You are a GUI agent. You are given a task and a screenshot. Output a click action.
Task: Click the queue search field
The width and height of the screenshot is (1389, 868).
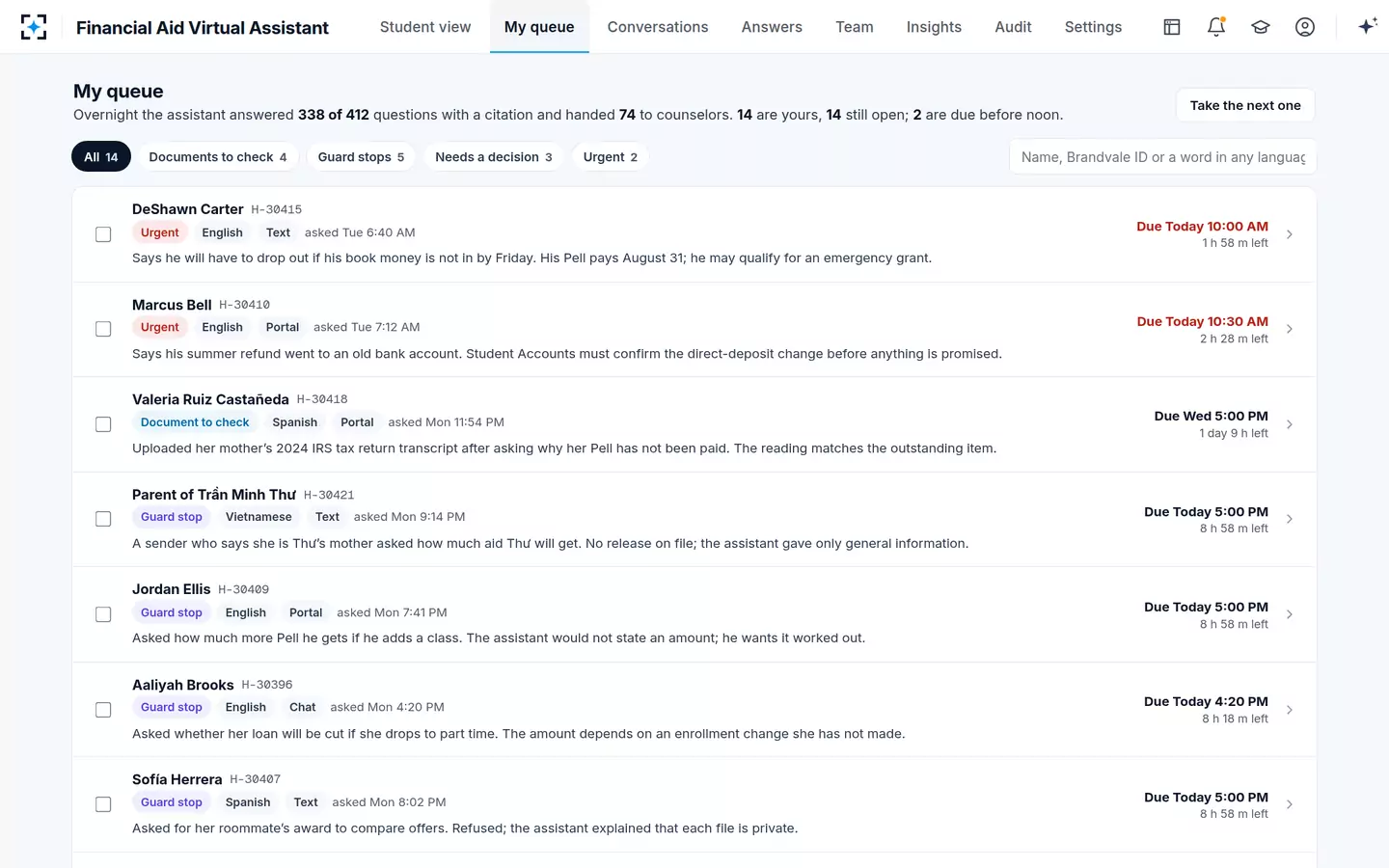tap(1162, 157)
